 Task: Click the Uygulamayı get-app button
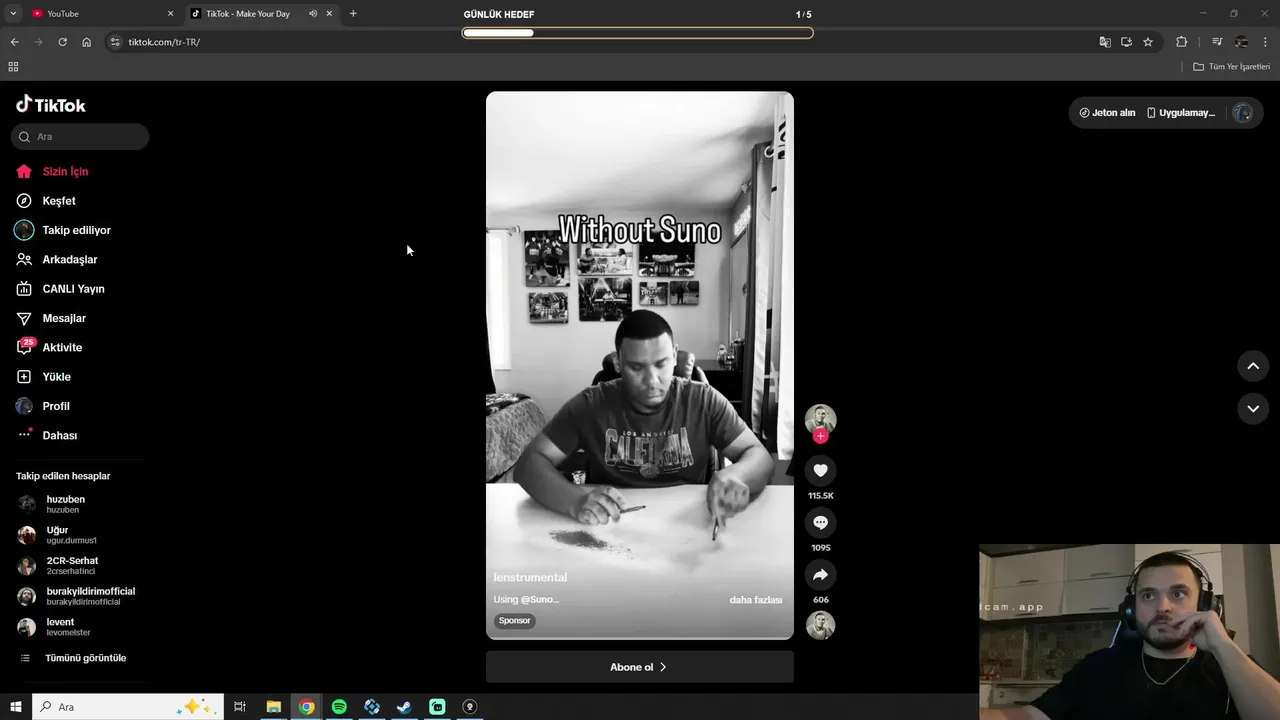pos(1181,113)
